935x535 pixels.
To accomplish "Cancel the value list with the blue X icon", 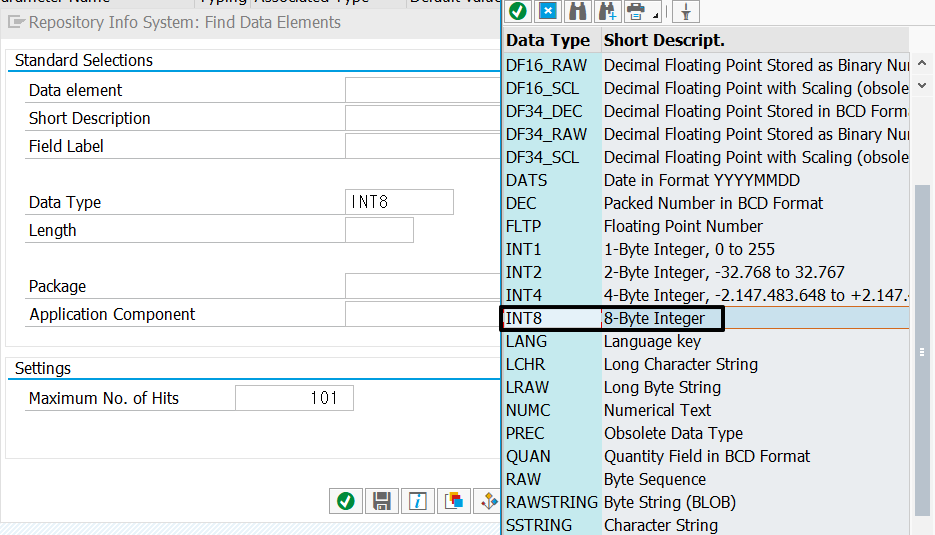I will [x=547, y=11].
